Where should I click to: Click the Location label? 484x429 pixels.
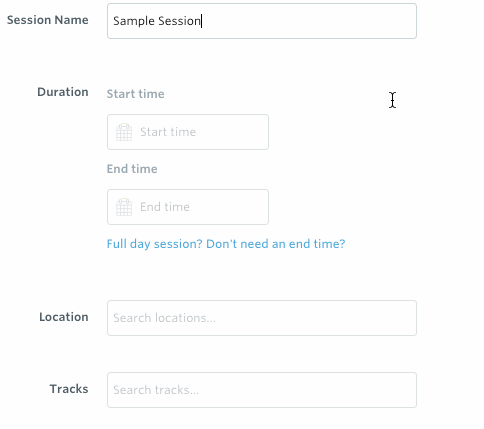64,317
